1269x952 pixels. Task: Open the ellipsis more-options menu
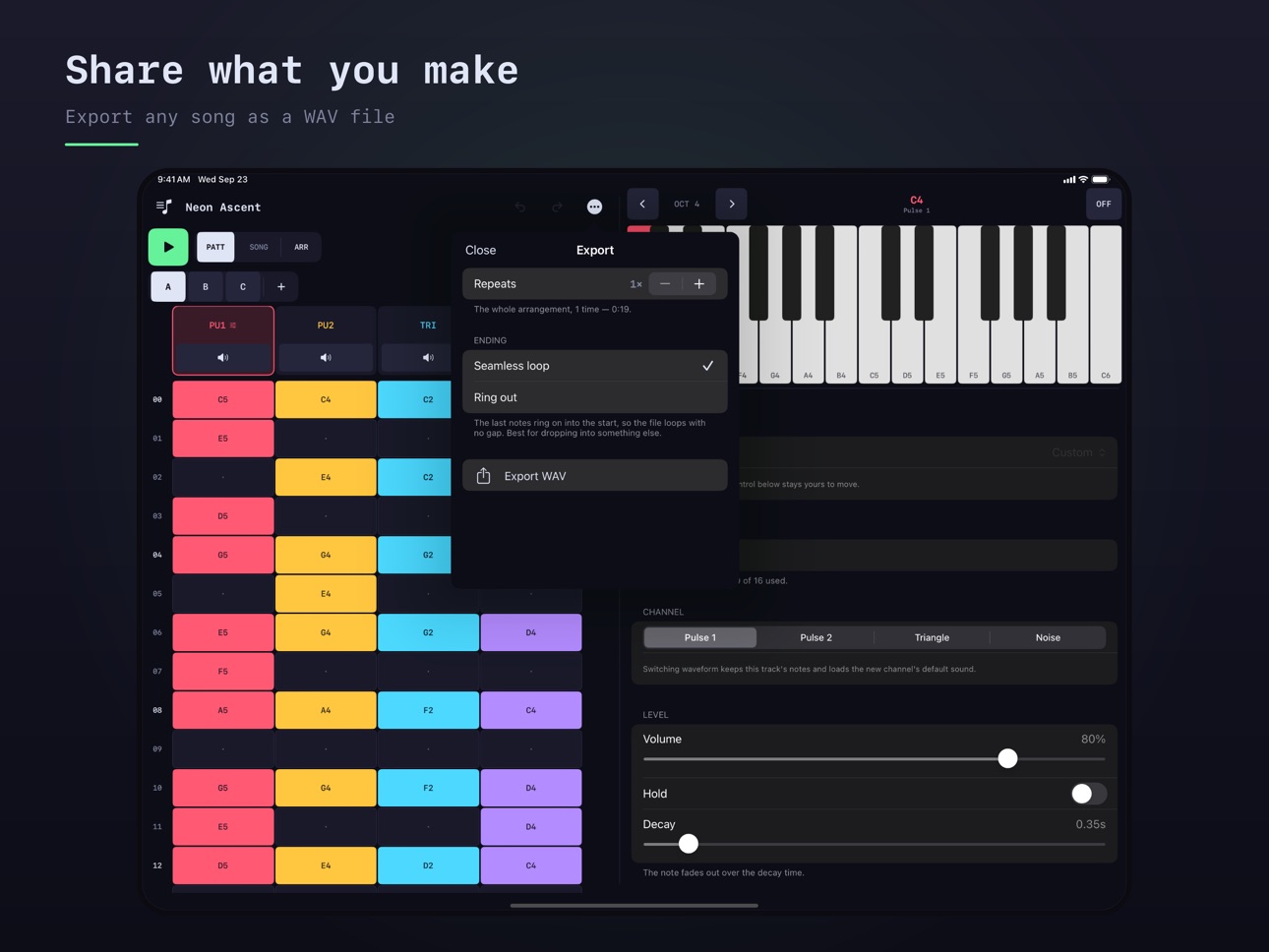coord(594,207)
